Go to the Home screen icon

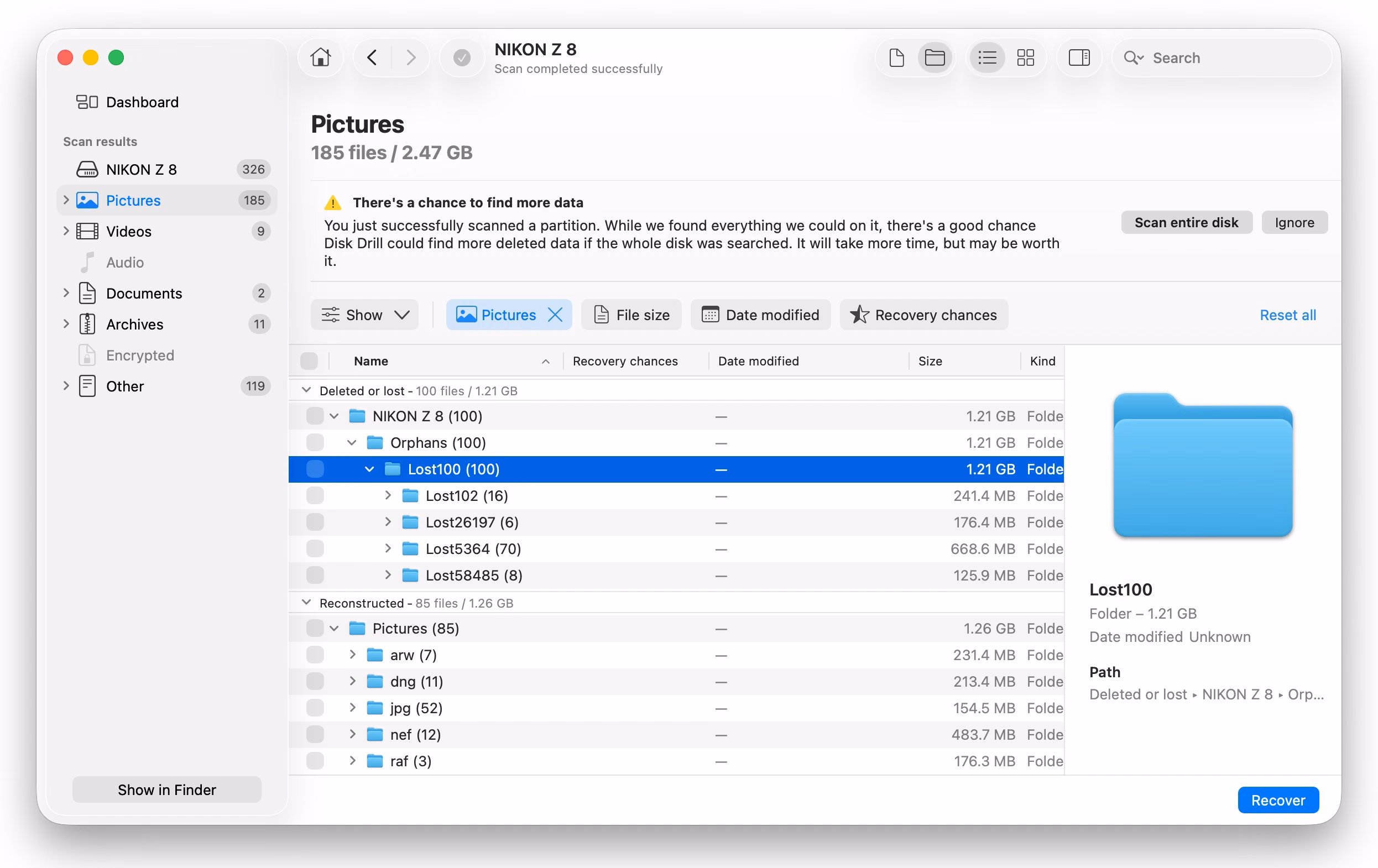point(321,57)
